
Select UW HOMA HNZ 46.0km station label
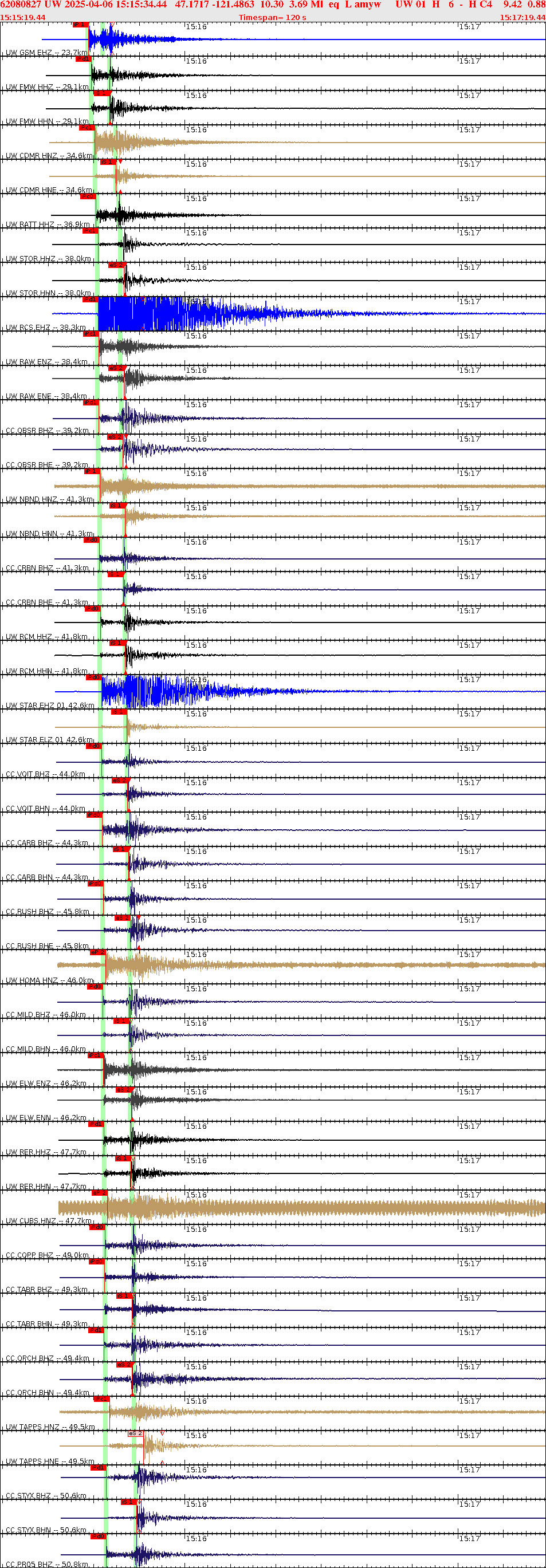point(50,980)
